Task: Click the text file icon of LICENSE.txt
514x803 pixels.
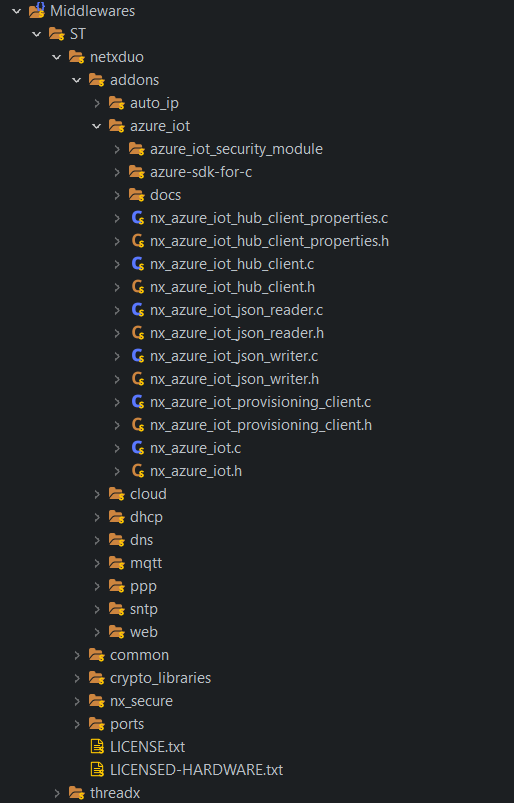Action: coord(97,747)
